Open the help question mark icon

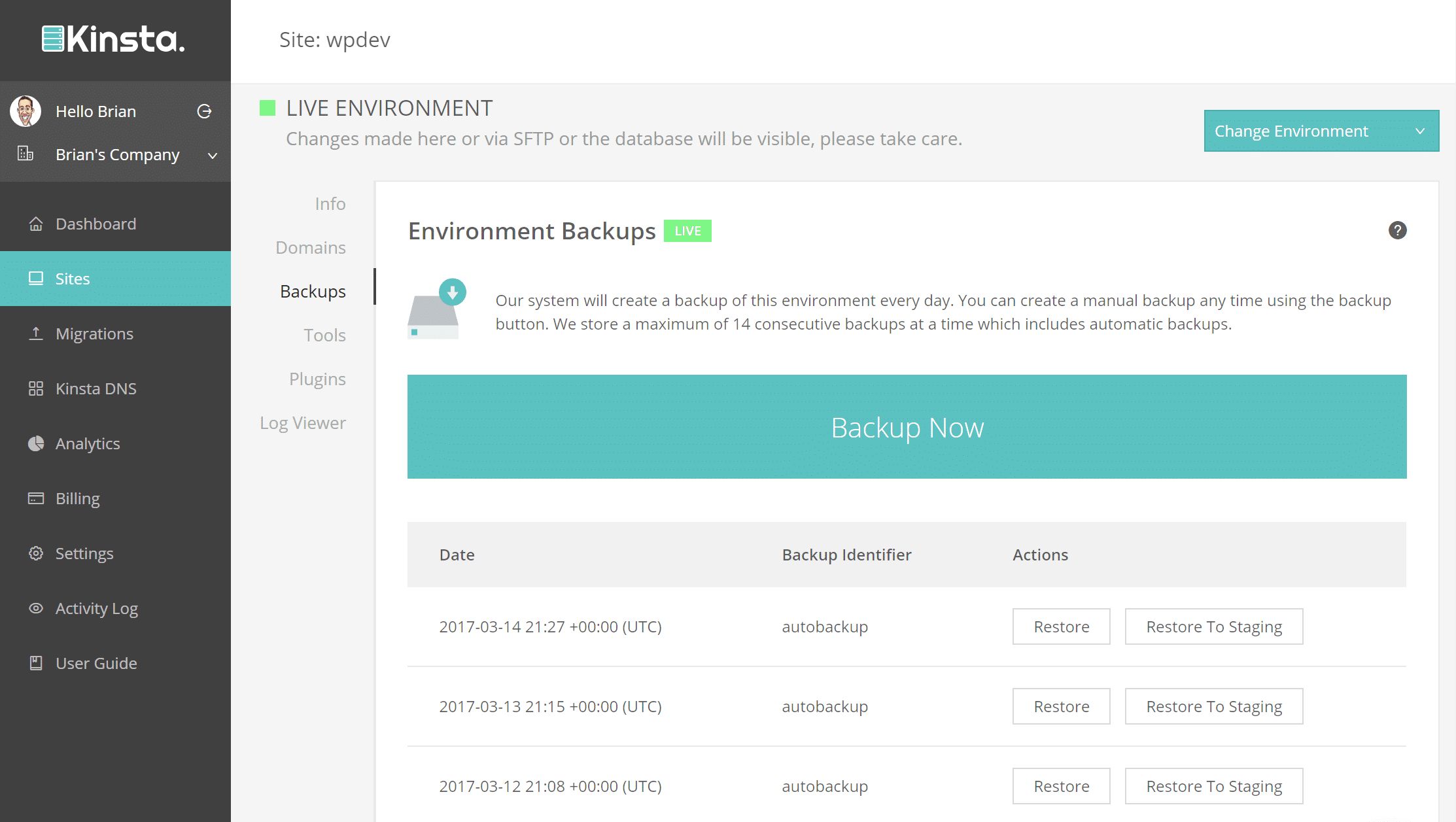pyautogui.click(x=1397, y=230)
